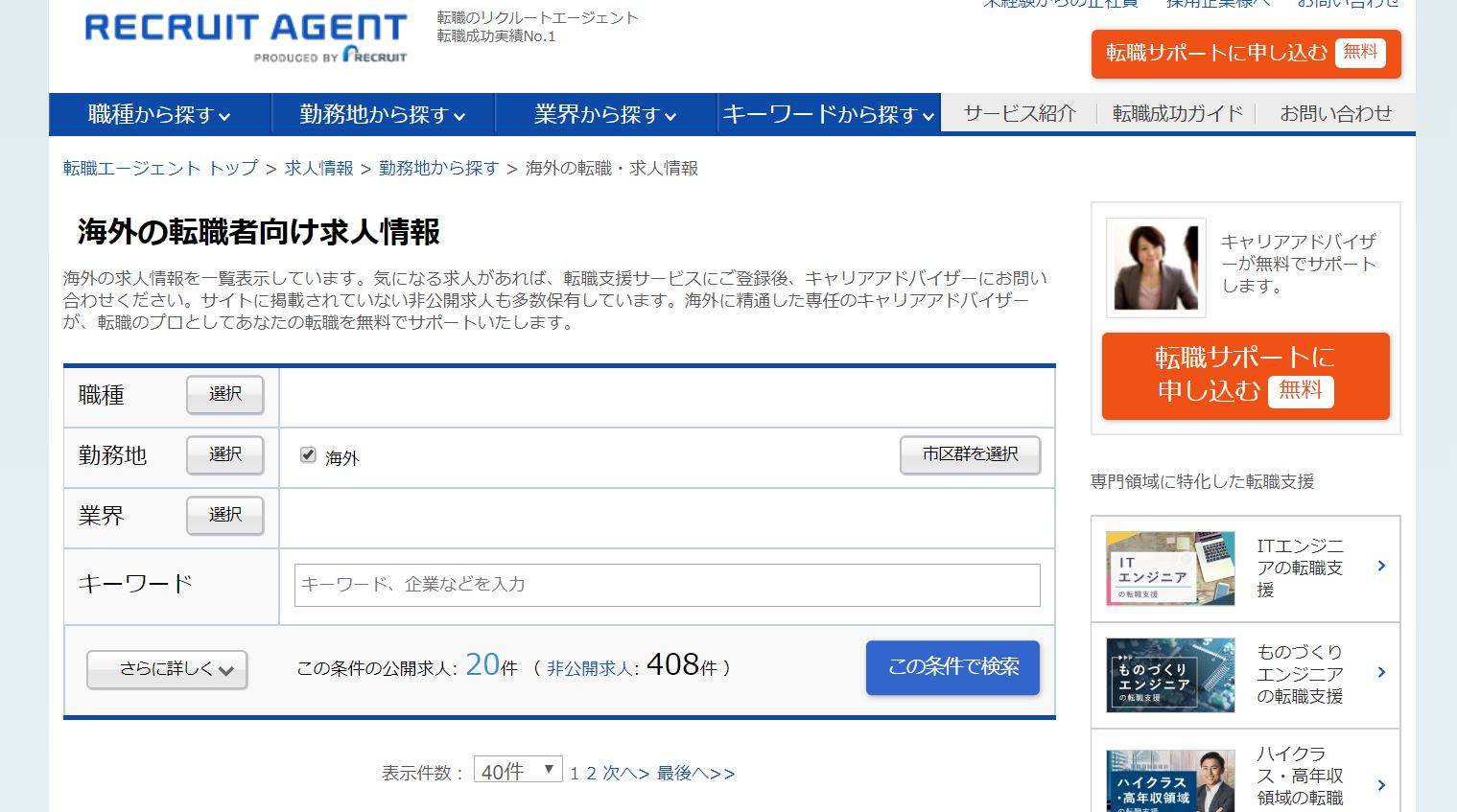Open 非公開求人 link

(590, 669)
